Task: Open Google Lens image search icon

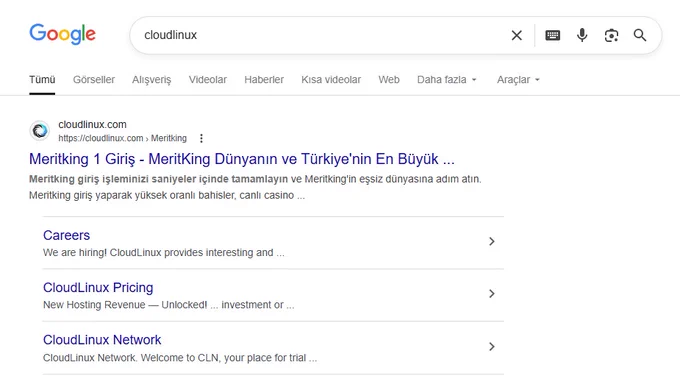Action: (611, 35)
